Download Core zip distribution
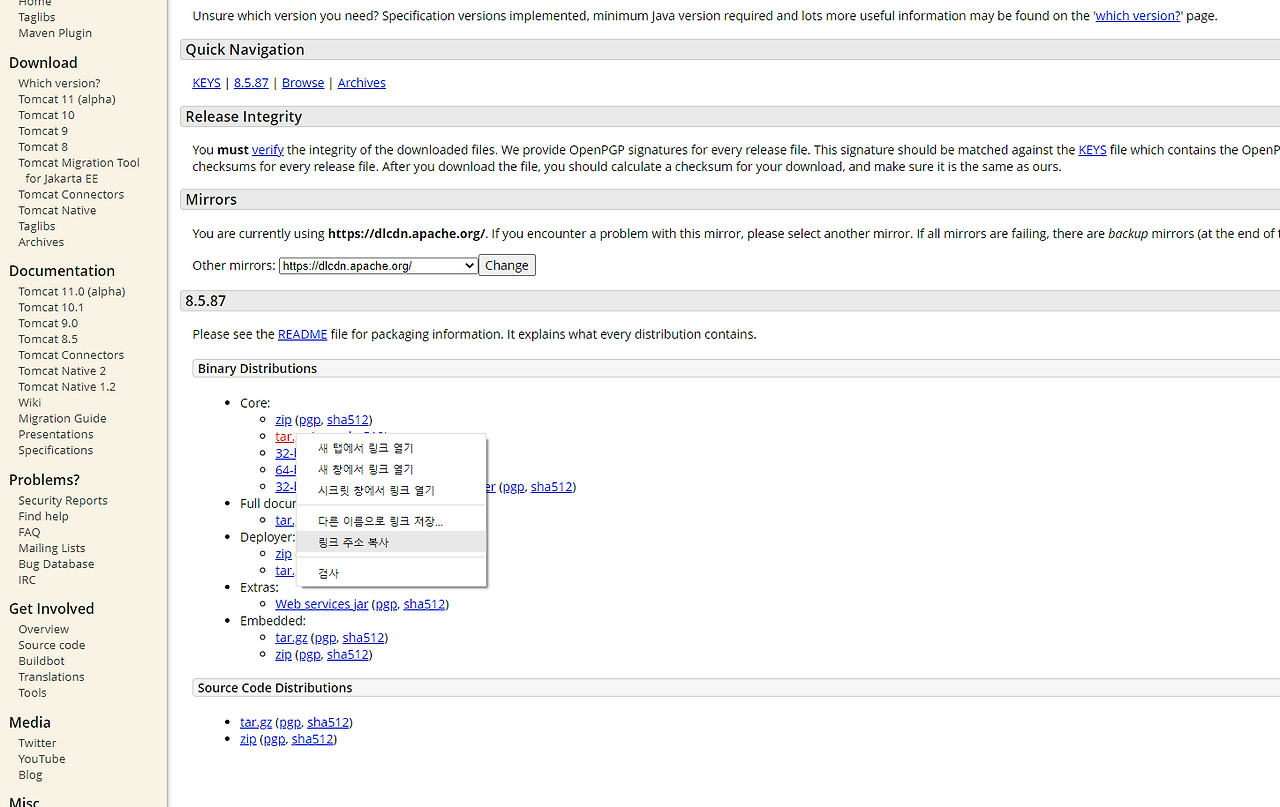The image size is (1280, 807). 283,420
